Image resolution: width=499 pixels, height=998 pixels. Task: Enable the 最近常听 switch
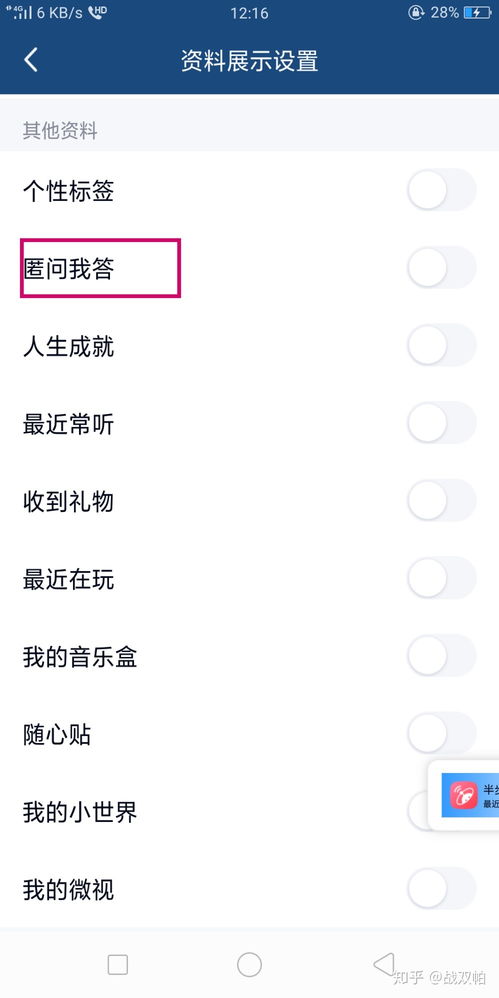coord(442,423)
